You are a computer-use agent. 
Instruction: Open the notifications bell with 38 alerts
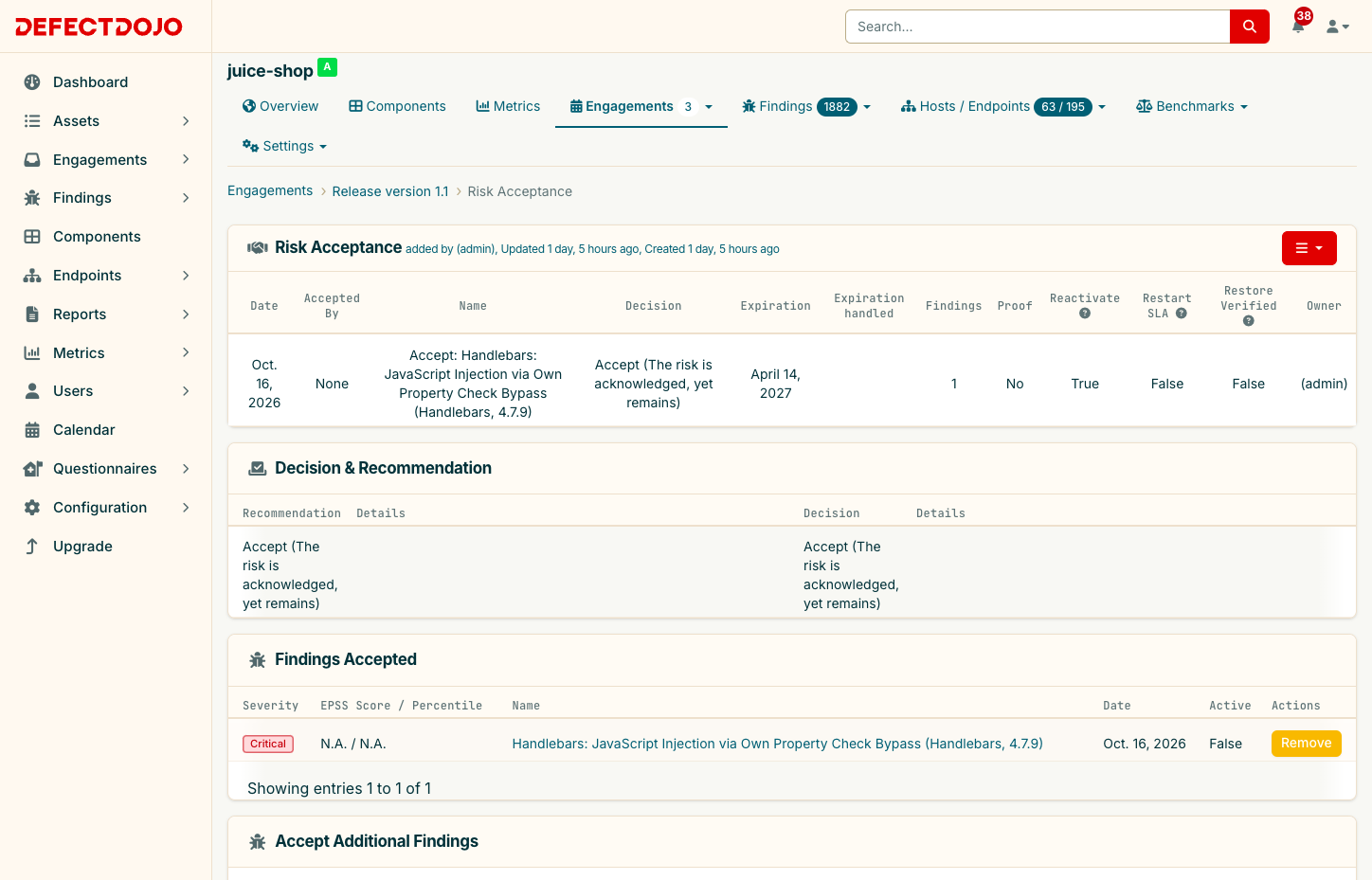[x=1299, y=25]
